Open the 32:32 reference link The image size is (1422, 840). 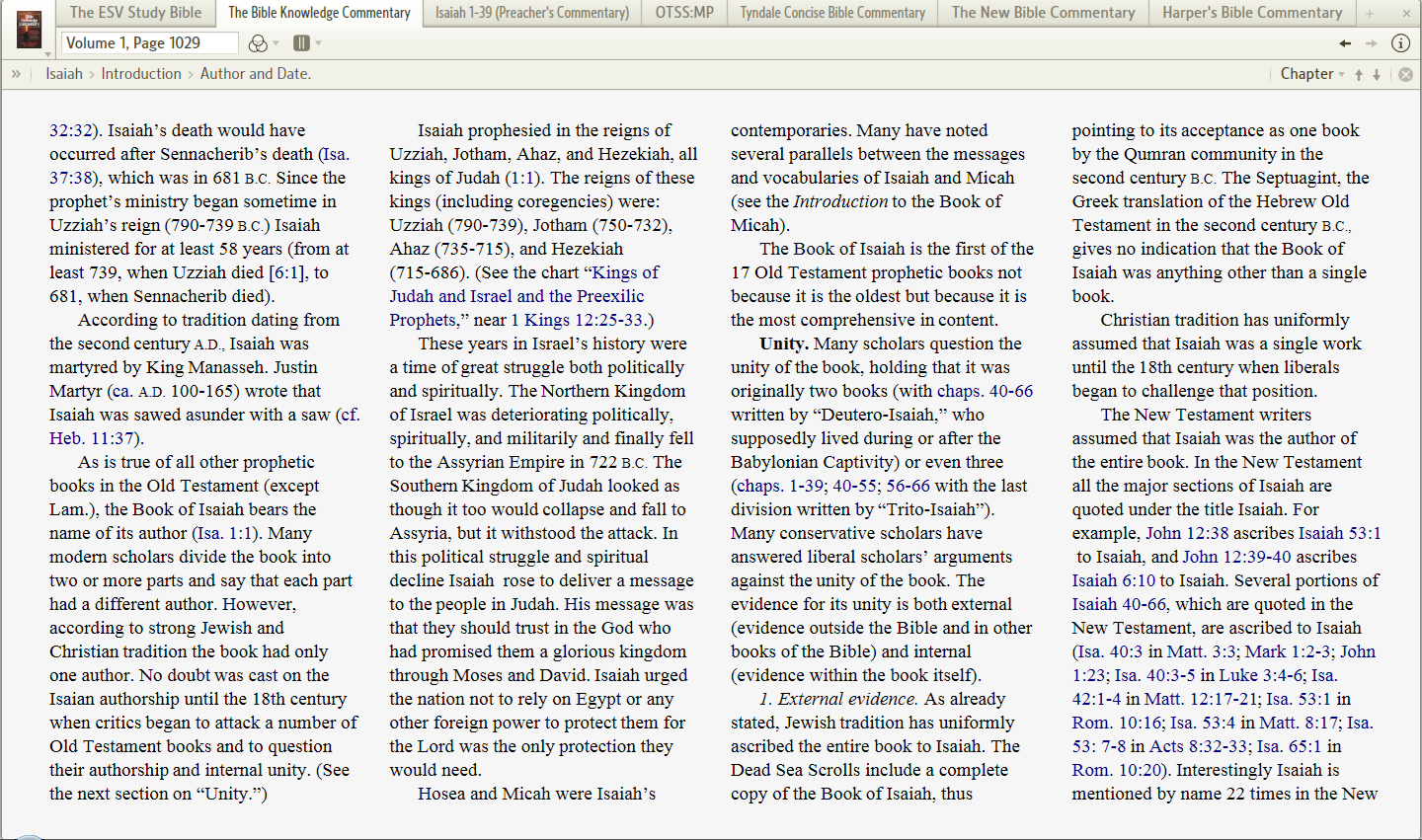pos(71,130)
